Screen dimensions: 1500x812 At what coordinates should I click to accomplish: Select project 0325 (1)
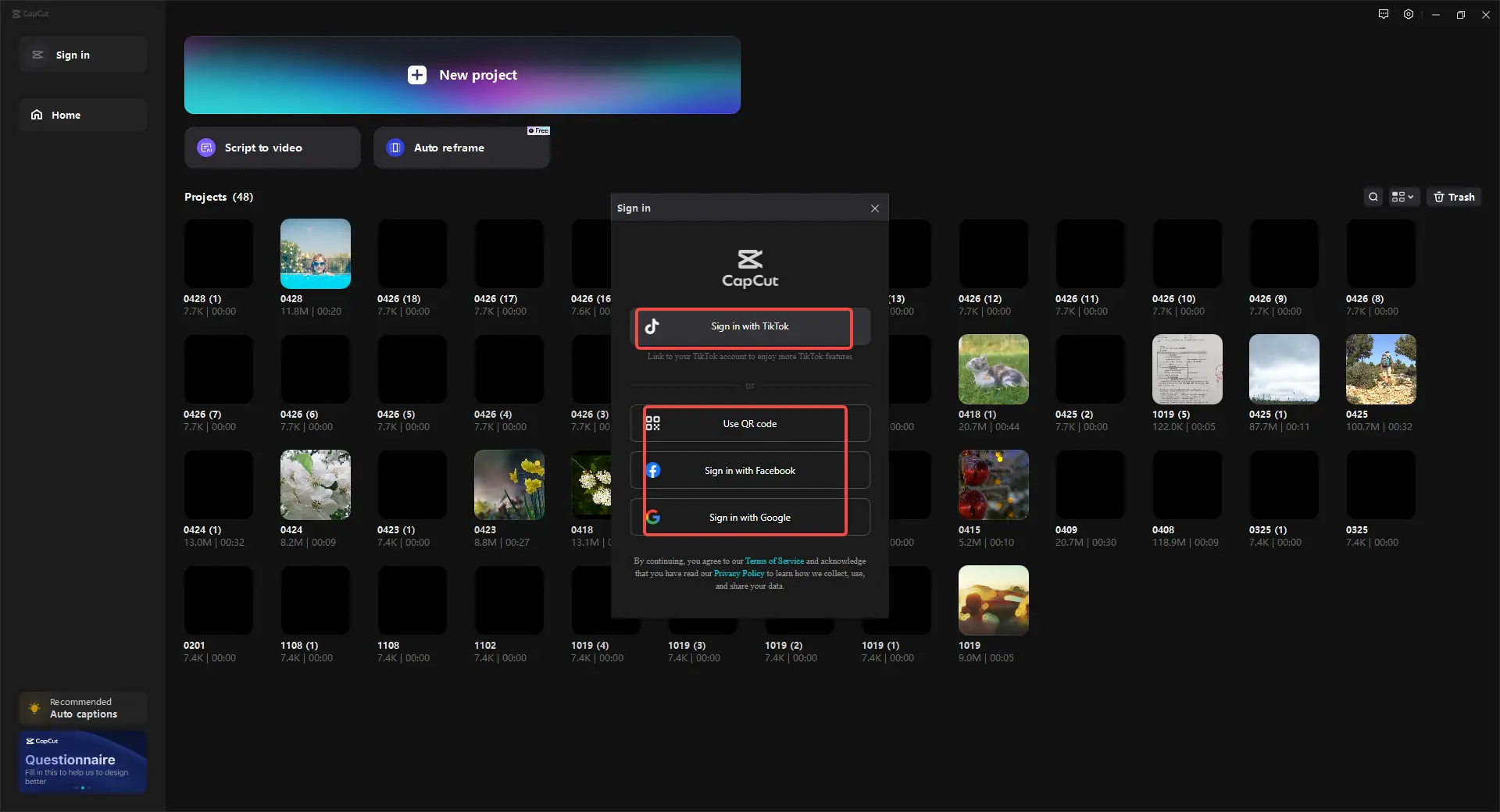pyautogui.click(x=1284, y=485)
